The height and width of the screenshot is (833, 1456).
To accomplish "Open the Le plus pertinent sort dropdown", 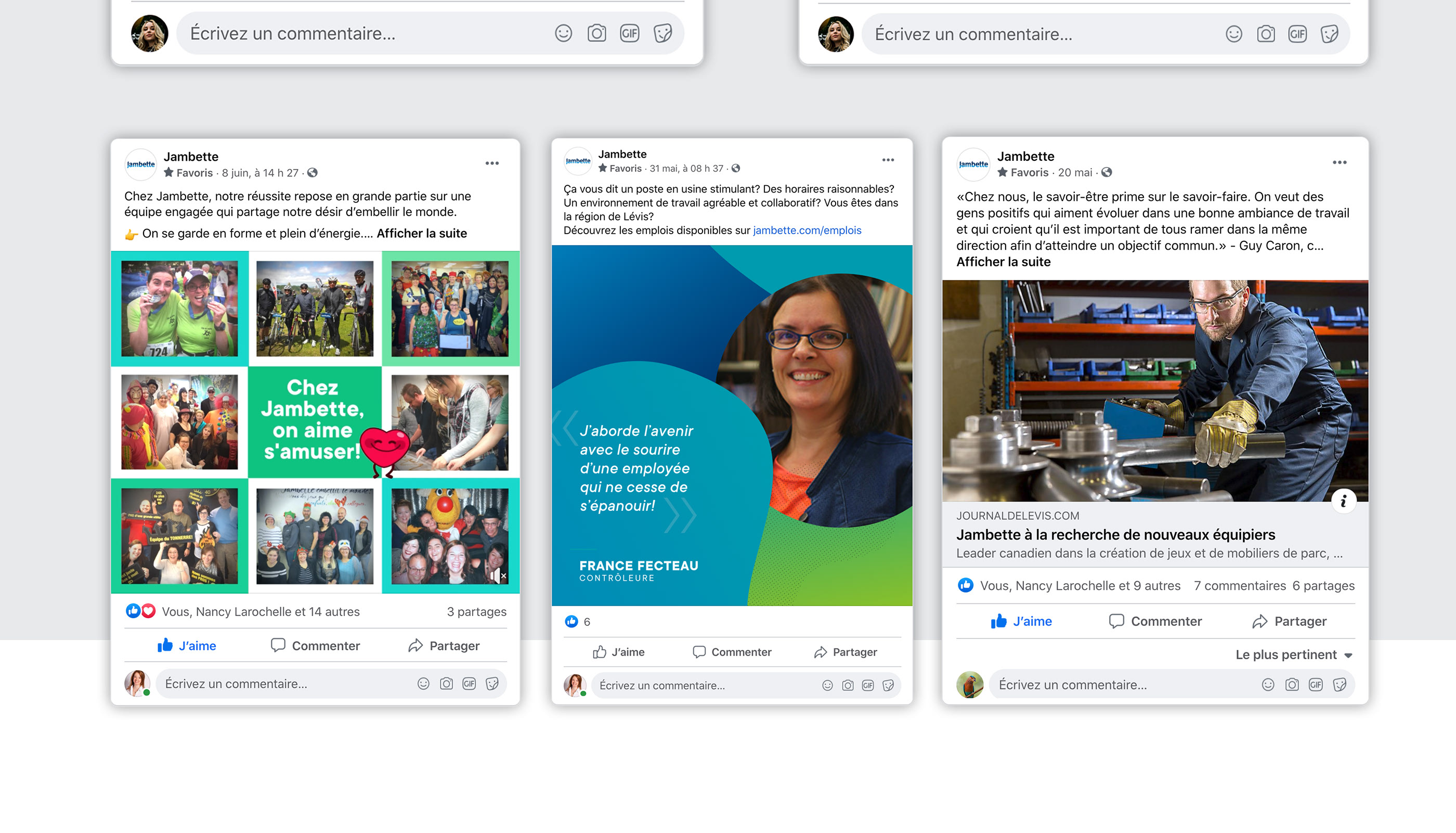I will pos(1294,655).
